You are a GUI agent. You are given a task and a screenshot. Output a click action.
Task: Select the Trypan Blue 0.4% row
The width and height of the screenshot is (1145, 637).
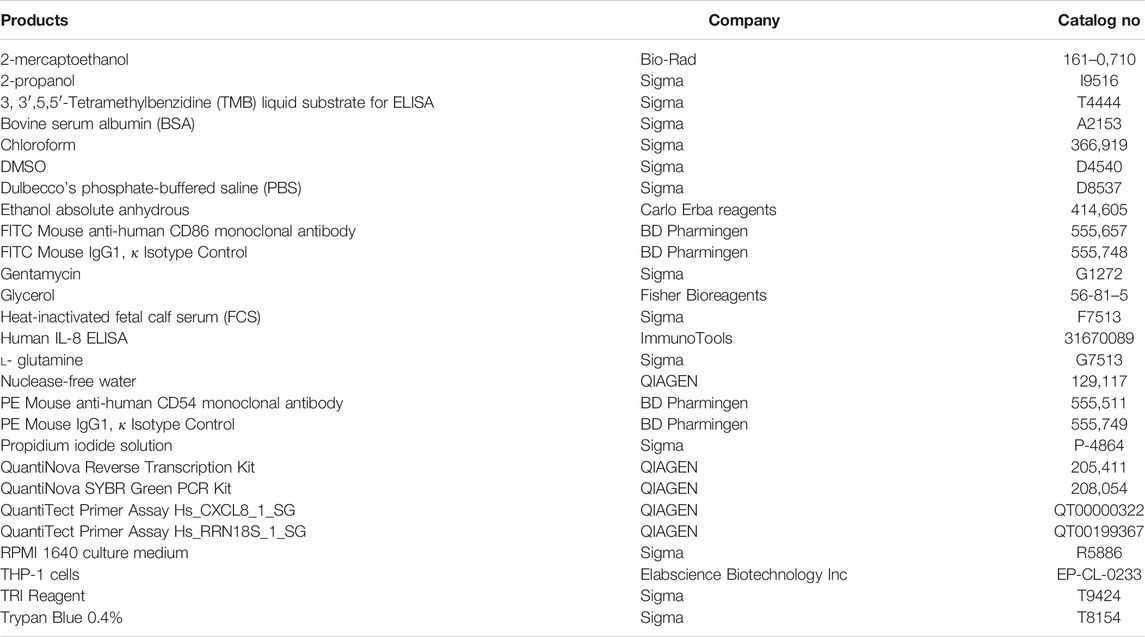point(572,617)
